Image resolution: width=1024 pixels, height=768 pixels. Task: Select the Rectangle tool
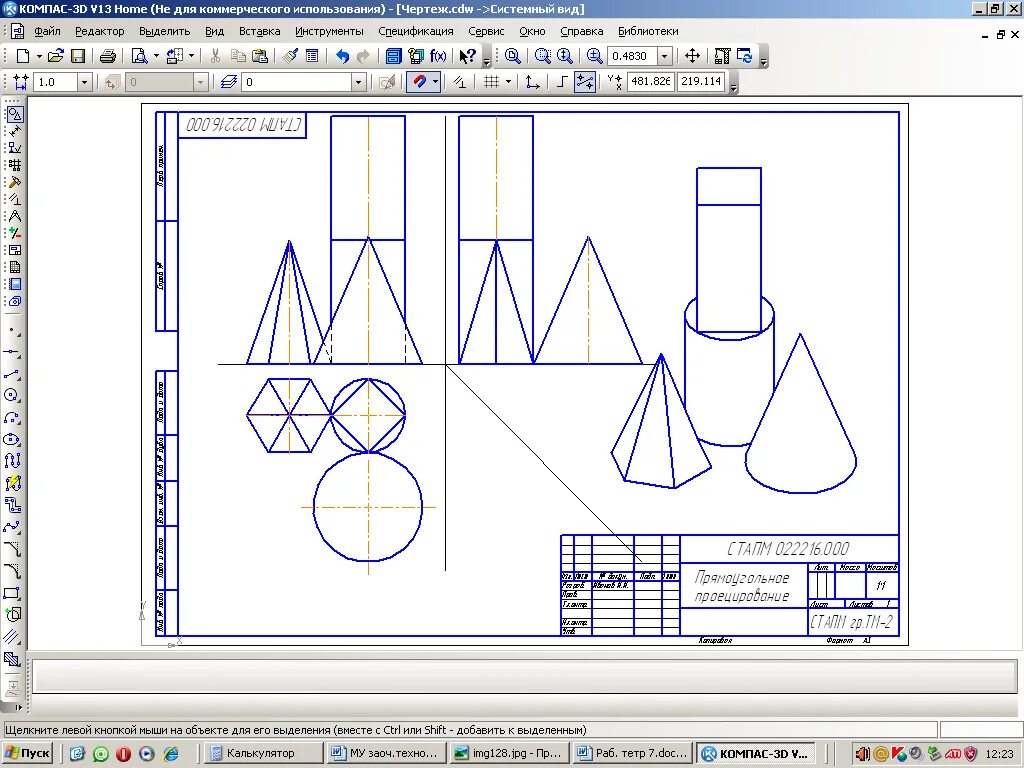pyautogui.click(x=13, y=593)
